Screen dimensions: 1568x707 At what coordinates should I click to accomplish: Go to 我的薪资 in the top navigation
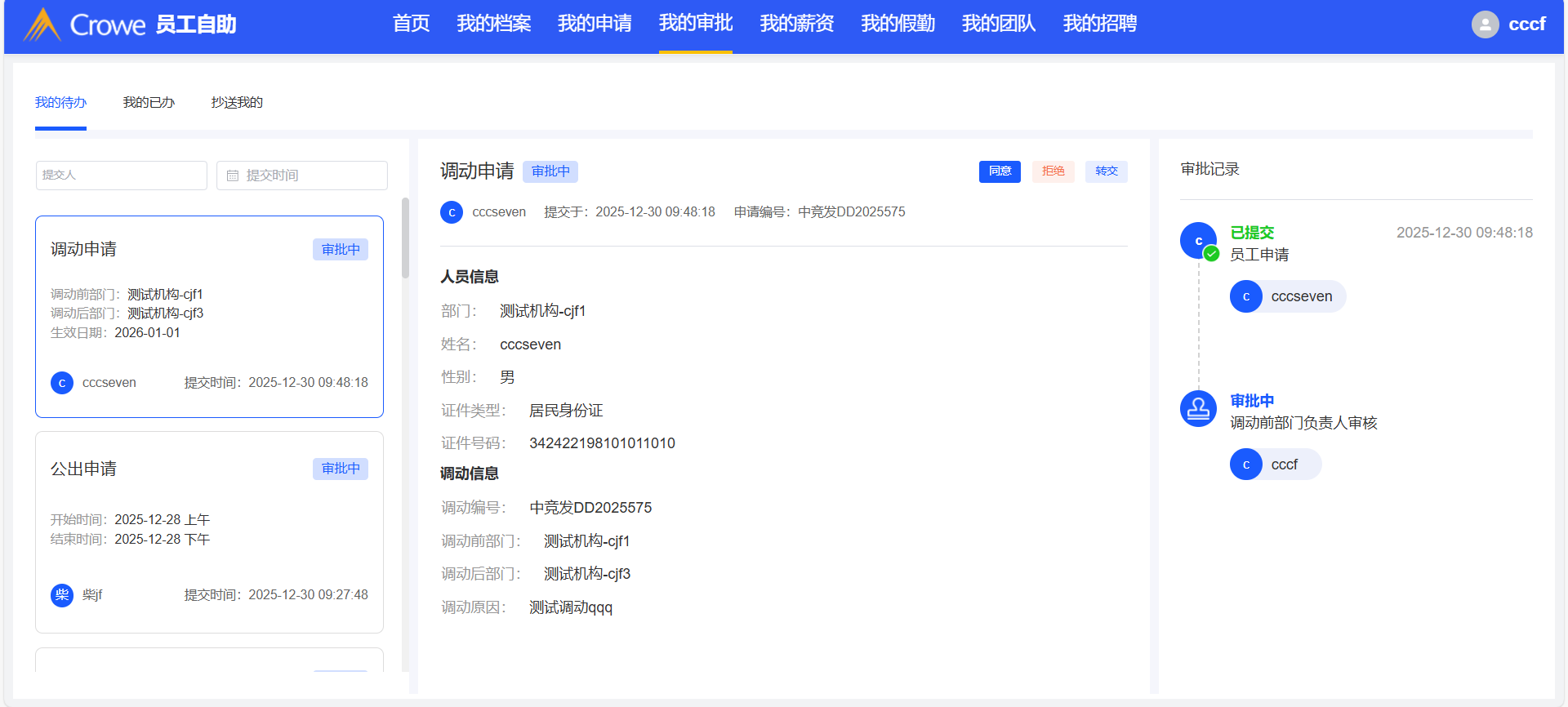pos(796,24)
